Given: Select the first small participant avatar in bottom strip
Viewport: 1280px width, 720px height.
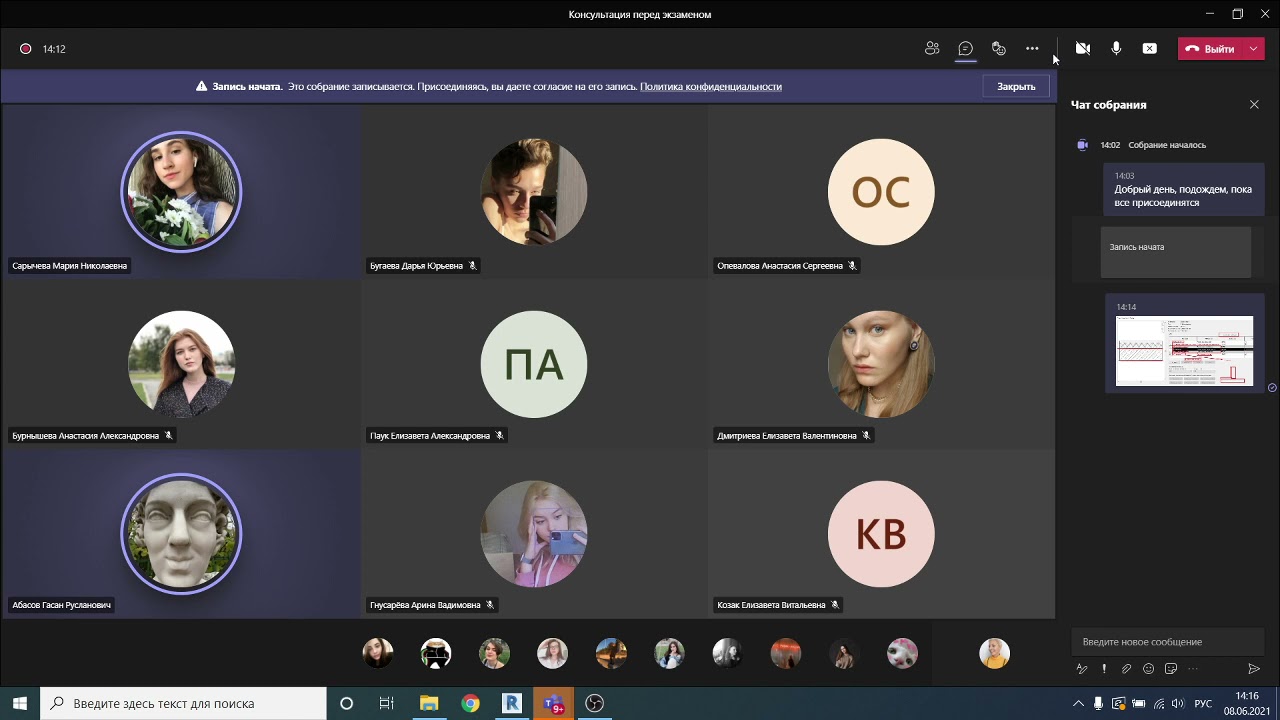Looking at the screenshot, I should [x=378, y=653].
